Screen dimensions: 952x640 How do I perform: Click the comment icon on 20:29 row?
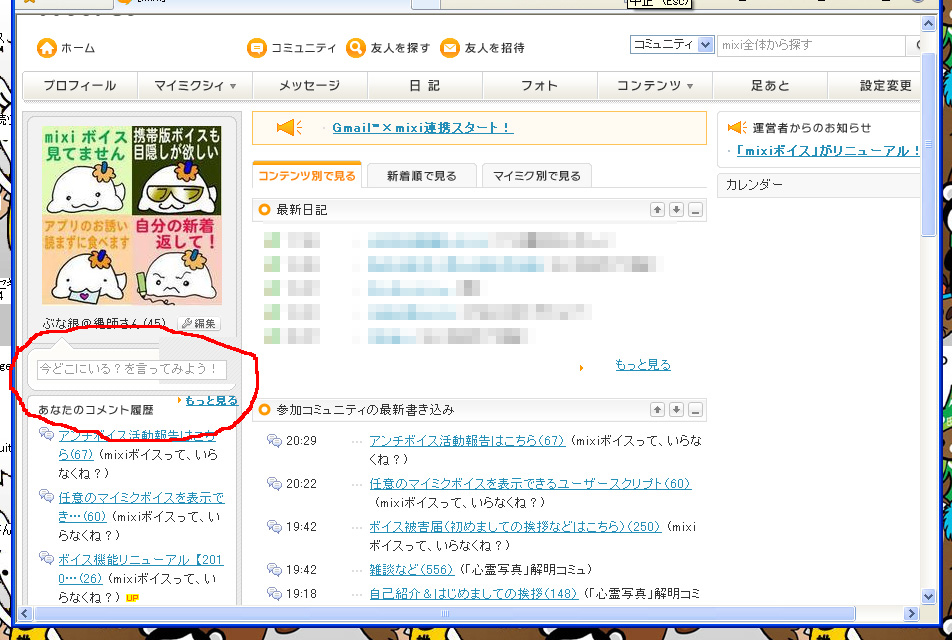pyautogui.click(x=274, y=440)
